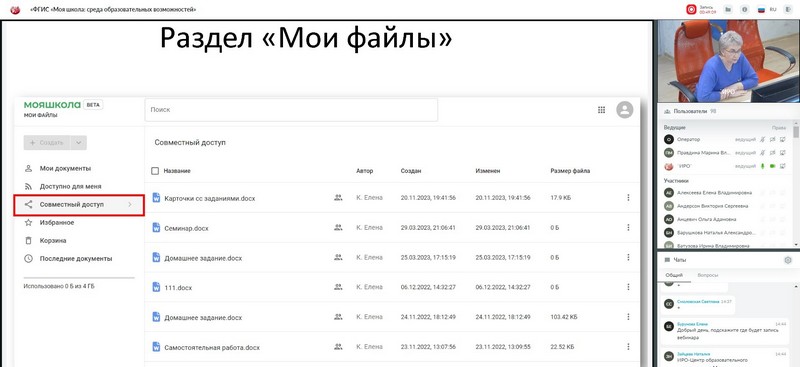Click creation date 06.12.2022, 14:32:27

coord(428,287)
